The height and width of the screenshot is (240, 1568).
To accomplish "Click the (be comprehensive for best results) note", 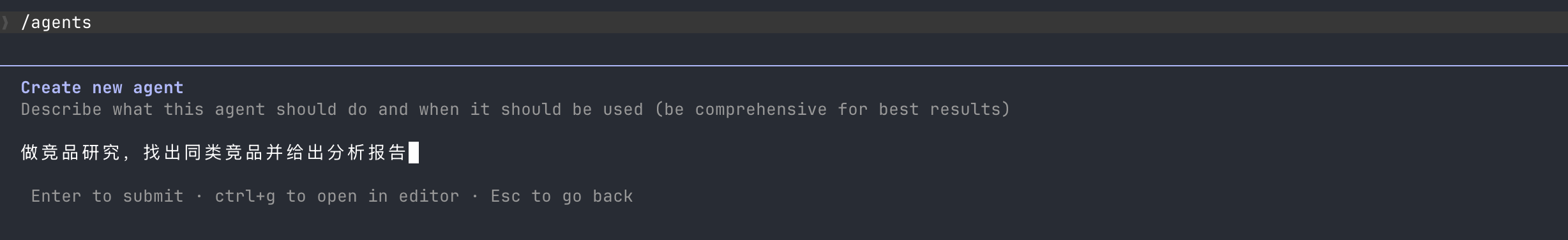I will (x=833, y=109).
